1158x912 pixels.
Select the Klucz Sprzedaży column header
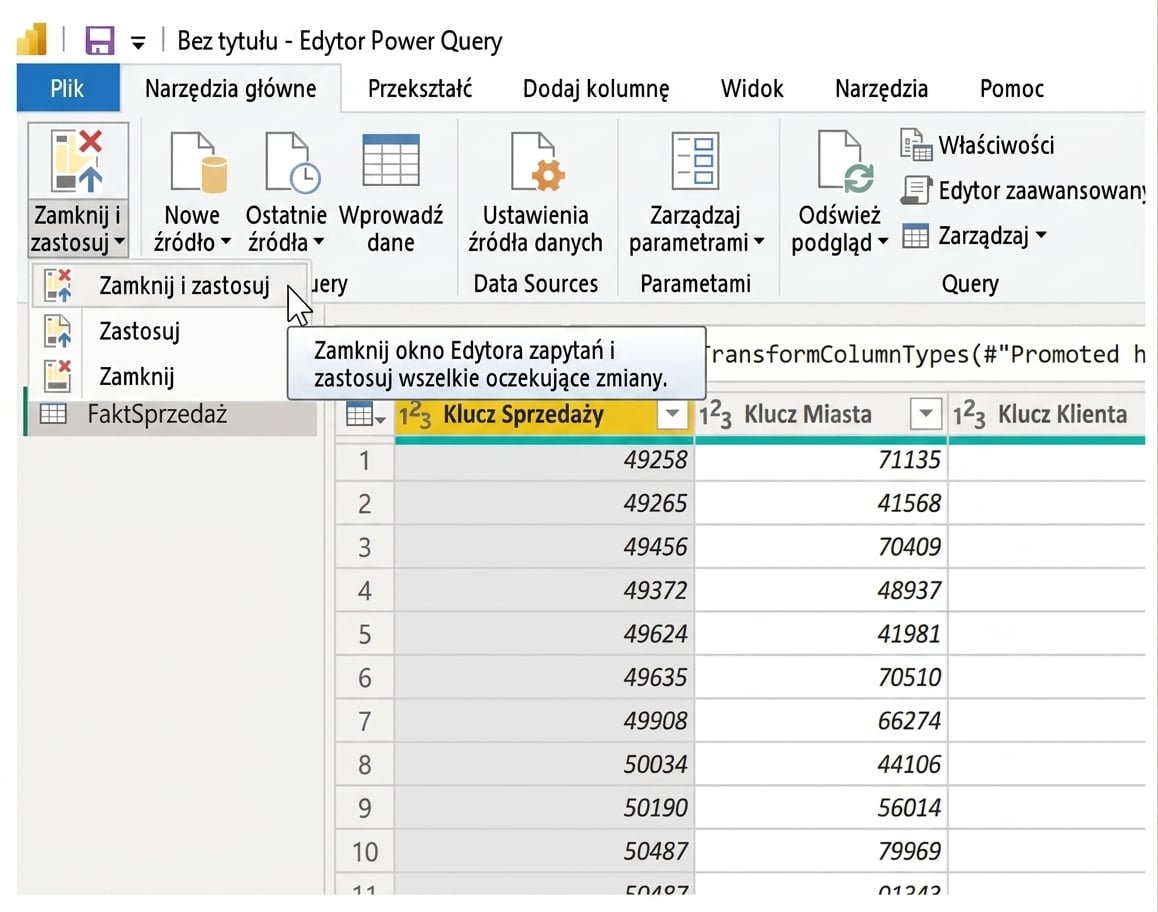(523, 415)
